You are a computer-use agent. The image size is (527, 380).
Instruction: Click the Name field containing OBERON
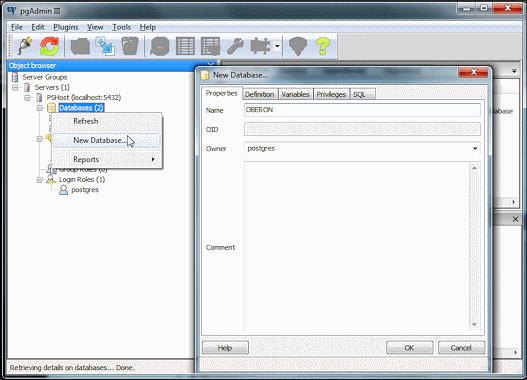click(362, 110)
